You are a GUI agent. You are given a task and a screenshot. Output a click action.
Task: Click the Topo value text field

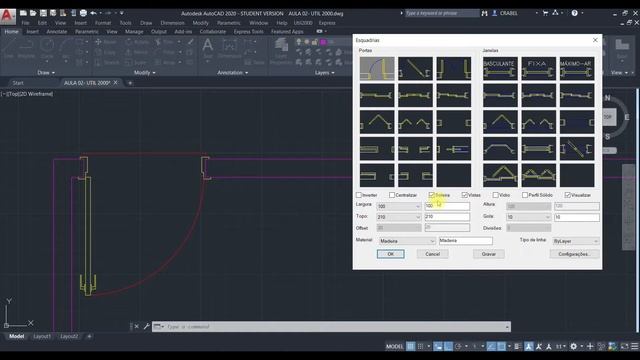pyautogui.click(x=447, y=217)
